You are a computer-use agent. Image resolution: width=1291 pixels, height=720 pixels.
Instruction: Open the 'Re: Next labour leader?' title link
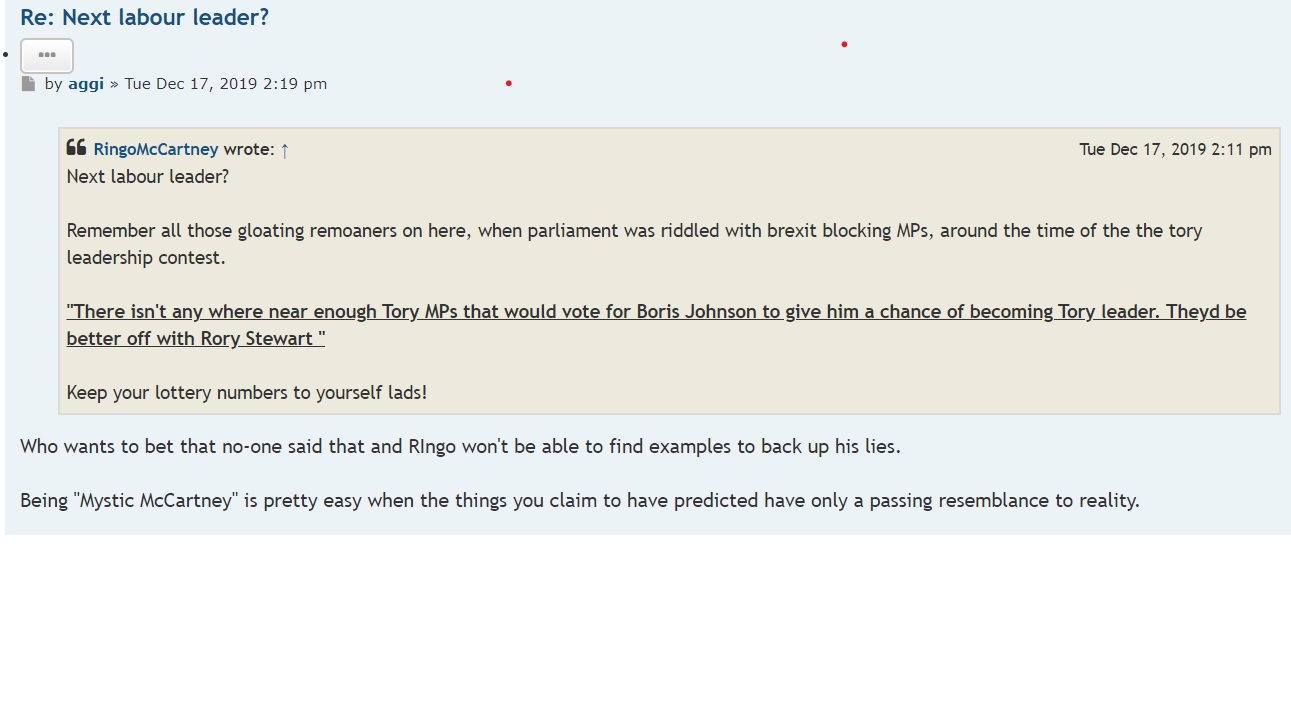144,17
